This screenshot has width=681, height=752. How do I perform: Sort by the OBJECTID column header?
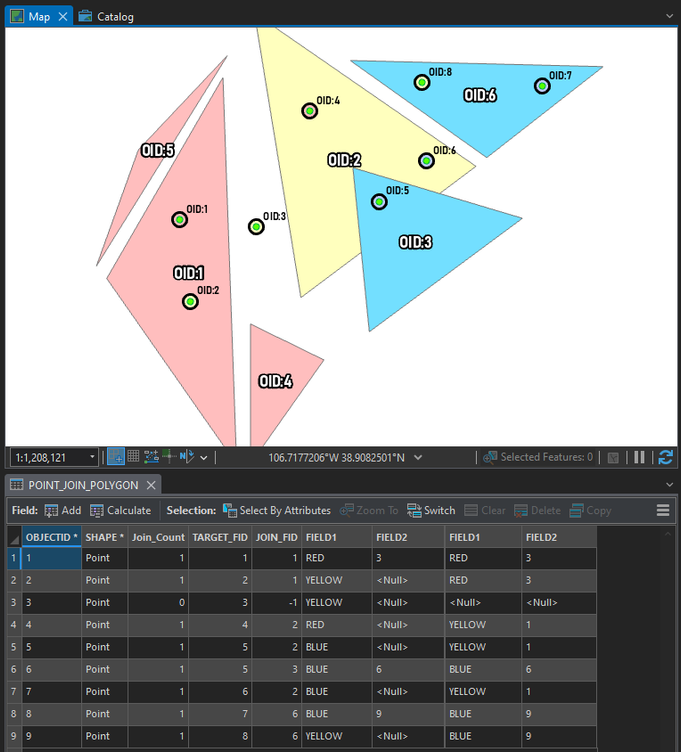[x=51, y=537]
